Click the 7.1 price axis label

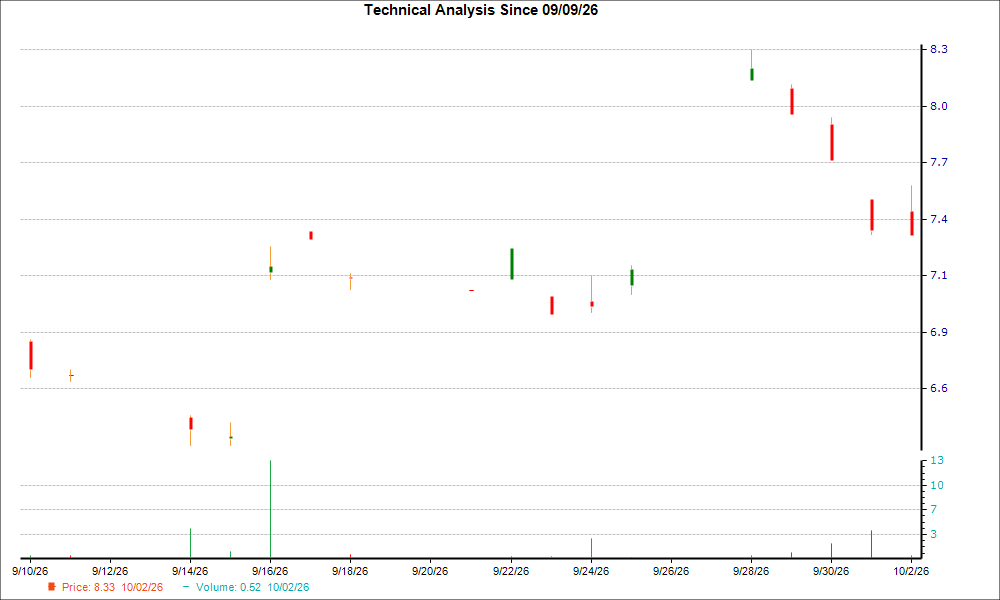pyautogui.click(x=938, y=275)
